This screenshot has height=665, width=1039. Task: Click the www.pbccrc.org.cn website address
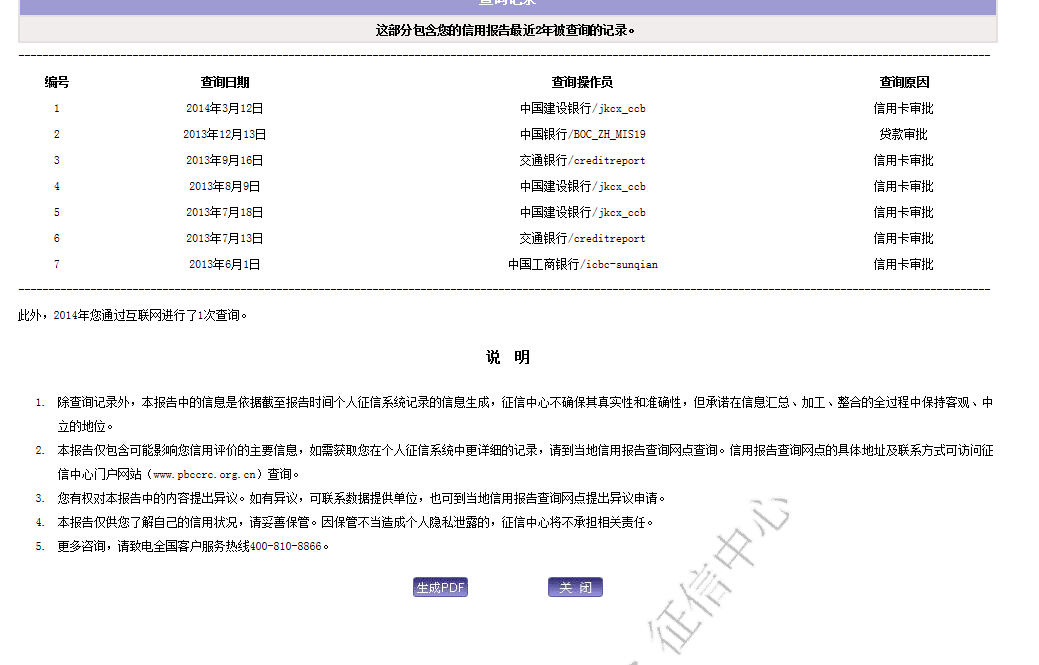pos(205,475)
